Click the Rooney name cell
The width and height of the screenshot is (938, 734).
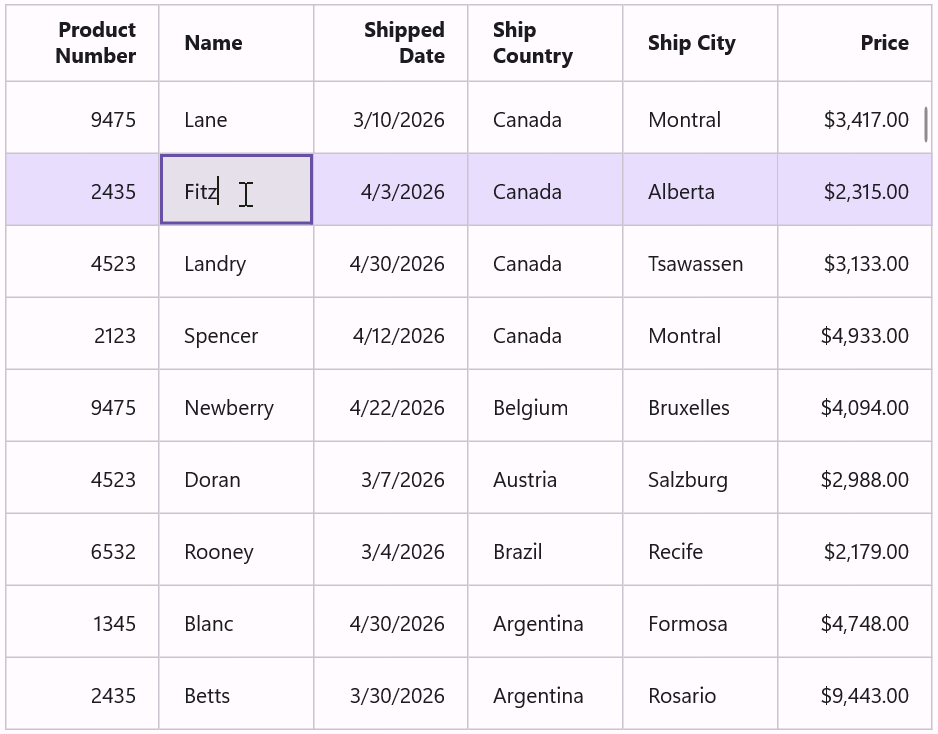236,550
